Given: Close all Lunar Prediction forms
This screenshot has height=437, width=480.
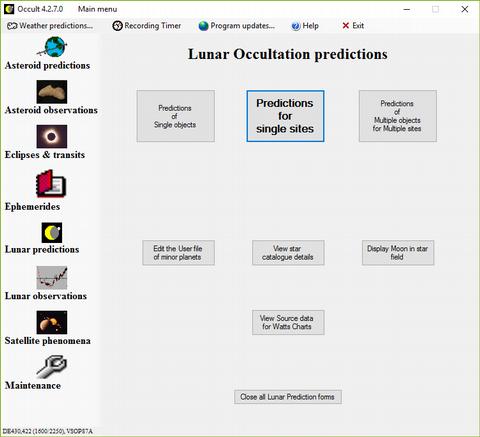Looking at the screenshot, I should click(288, 397).
